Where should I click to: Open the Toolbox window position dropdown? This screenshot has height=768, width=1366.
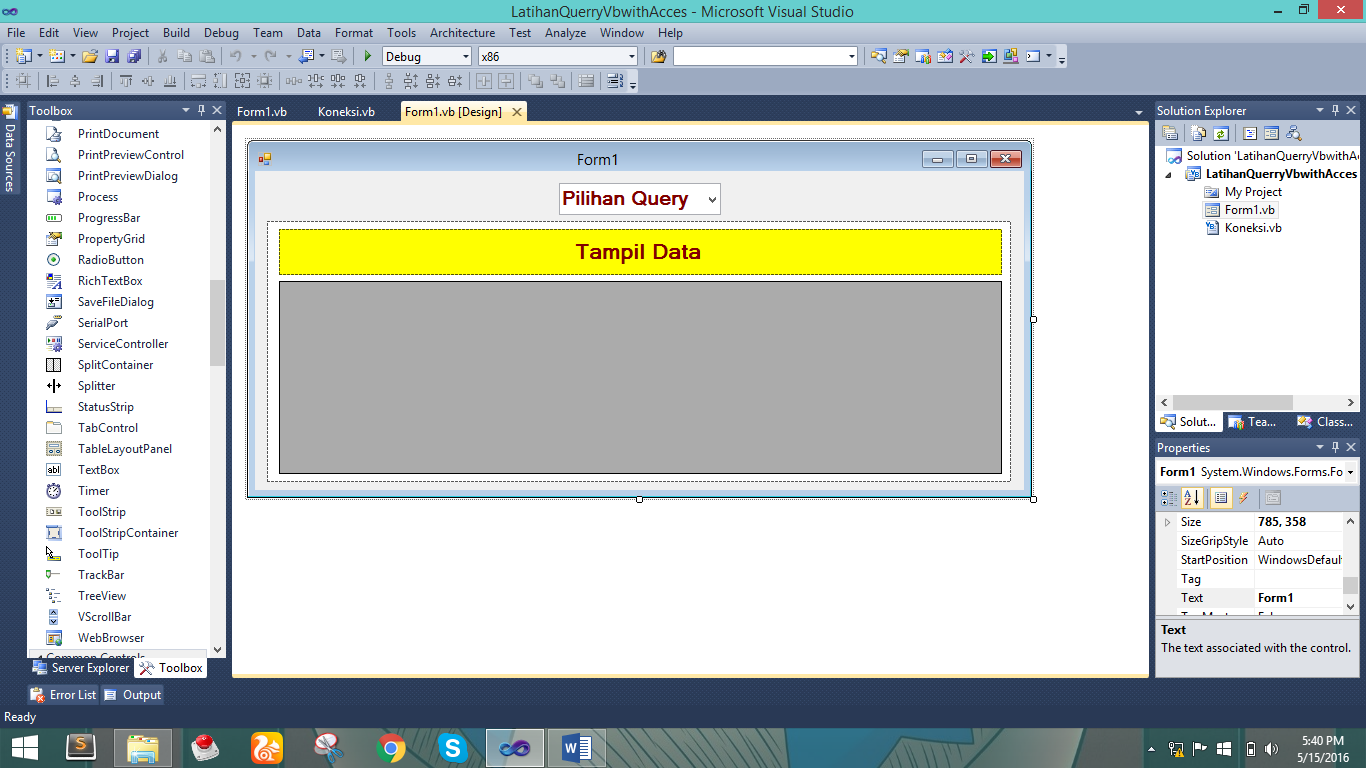click(x=185, y=110)
